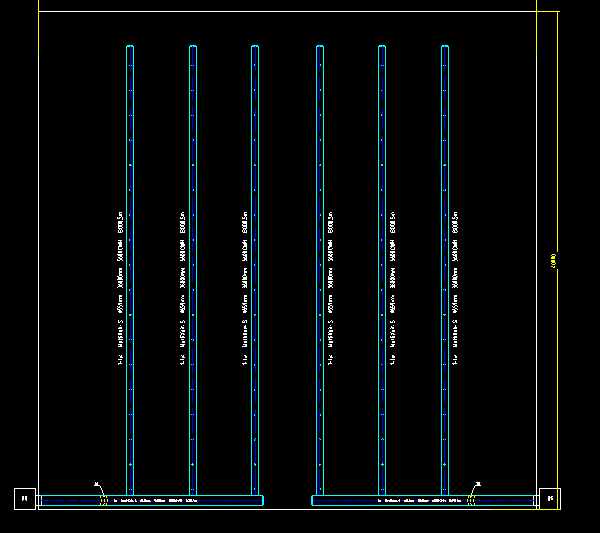Select rotated text label beside fourth bar
This screenshot has height=533, width=601.
tap(330, 288)
